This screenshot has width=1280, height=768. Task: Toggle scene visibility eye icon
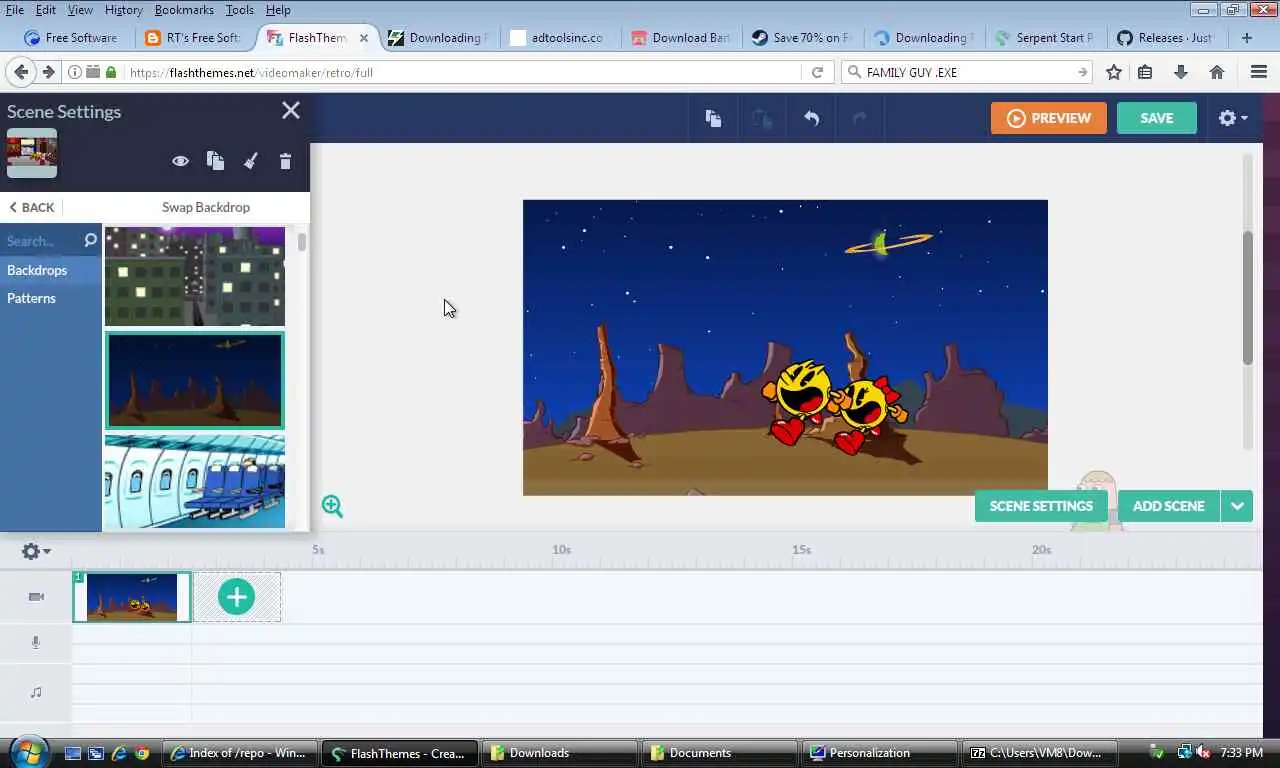click(180, 161)
